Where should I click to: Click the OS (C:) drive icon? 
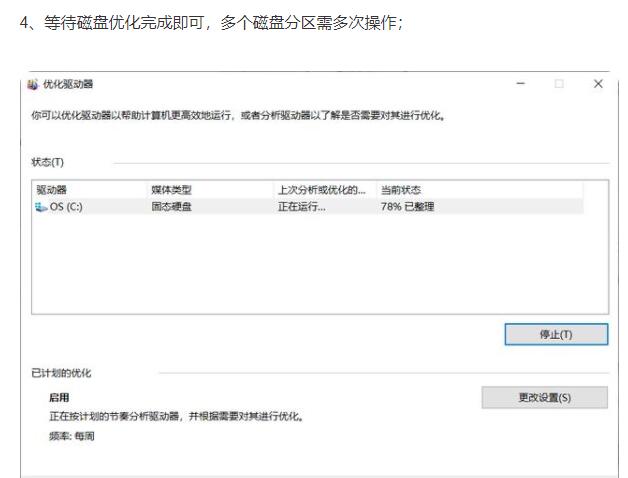pos(41,207)
